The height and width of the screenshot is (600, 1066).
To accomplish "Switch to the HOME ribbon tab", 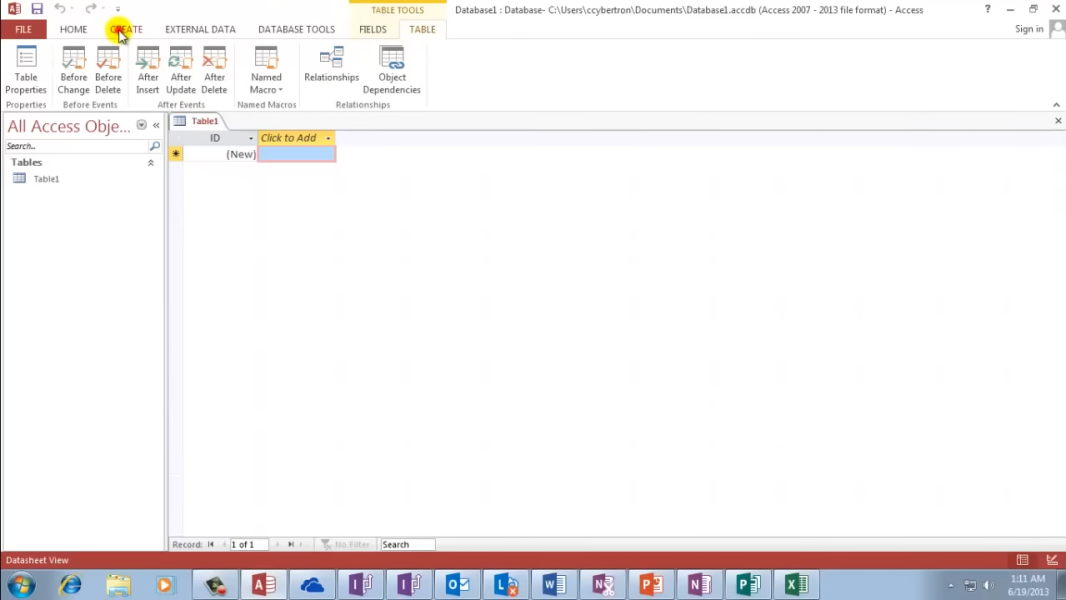I will click(73, 29).
